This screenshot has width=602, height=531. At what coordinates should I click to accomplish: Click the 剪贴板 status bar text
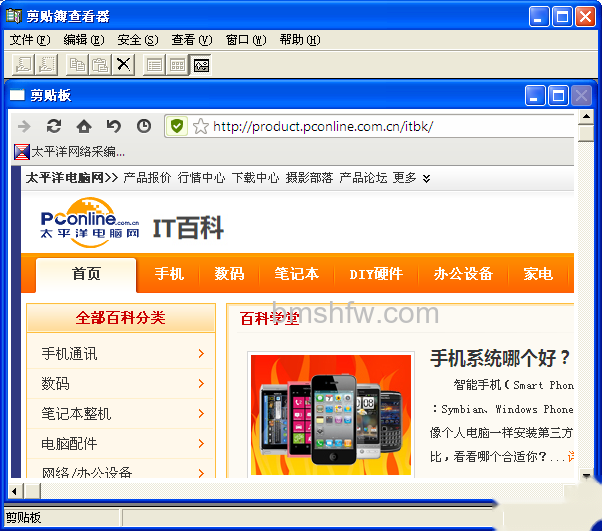click(23, 518)
